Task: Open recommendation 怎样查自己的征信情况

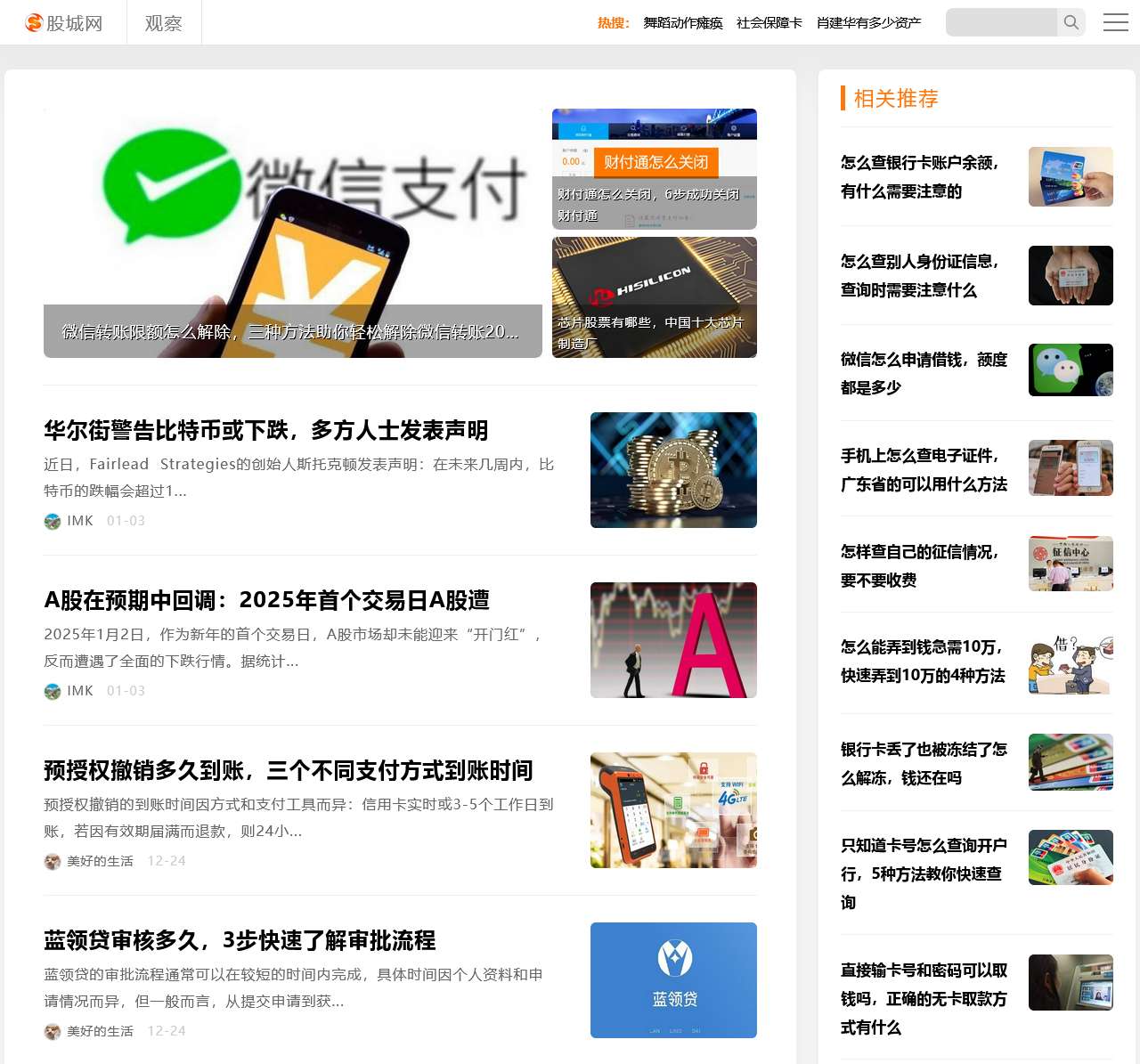Action: pos(920,566)
